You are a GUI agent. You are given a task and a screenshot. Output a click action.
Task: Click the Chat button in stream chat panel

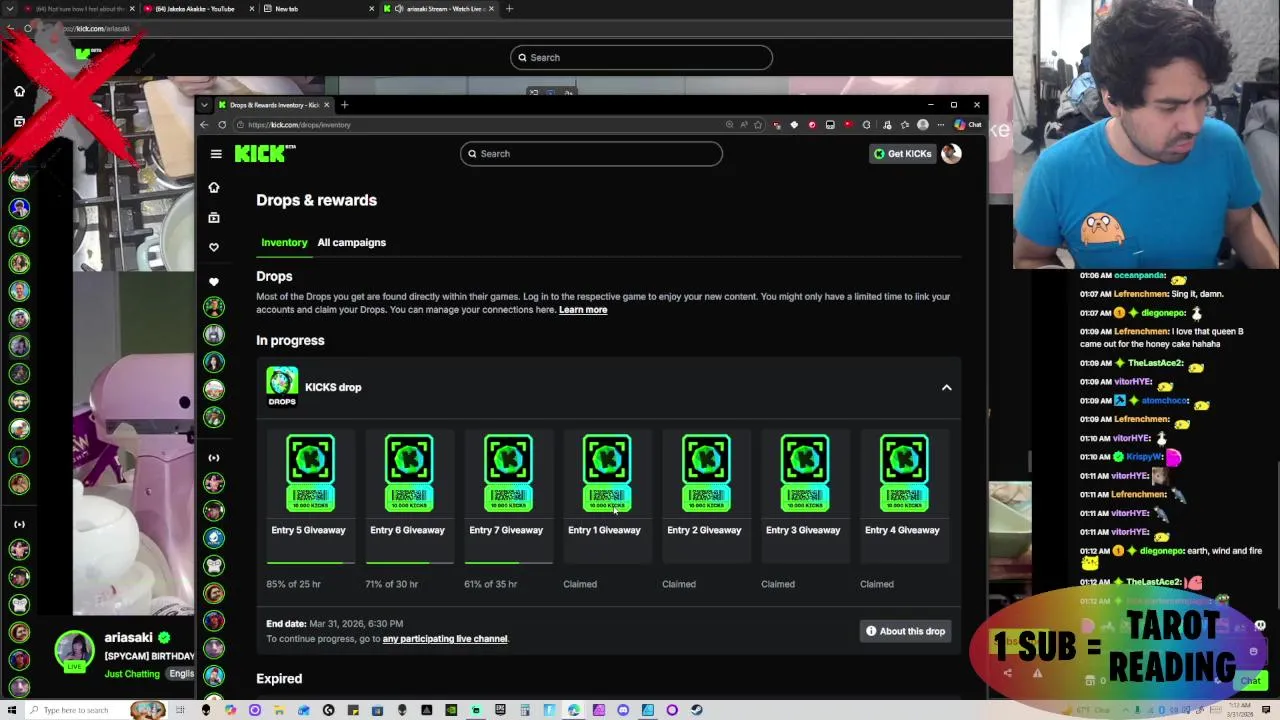click(1250, 681)
